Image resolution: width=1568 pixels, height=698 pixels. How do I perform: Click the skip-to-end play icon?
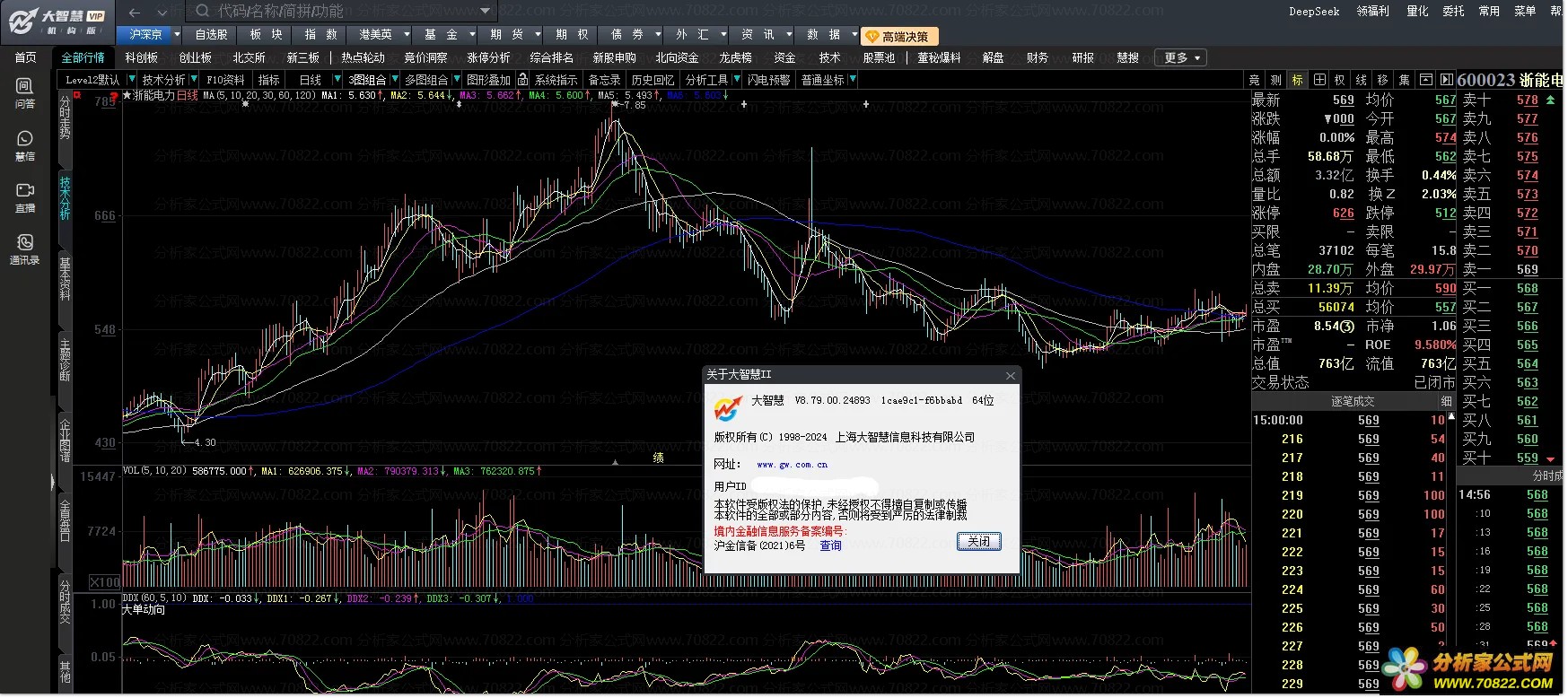click(1446, 80)
